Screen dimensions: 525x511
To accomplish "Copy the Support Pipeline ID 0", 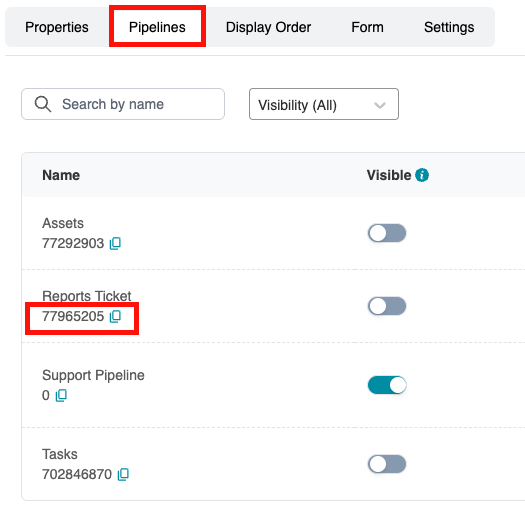I will [61, 395].
